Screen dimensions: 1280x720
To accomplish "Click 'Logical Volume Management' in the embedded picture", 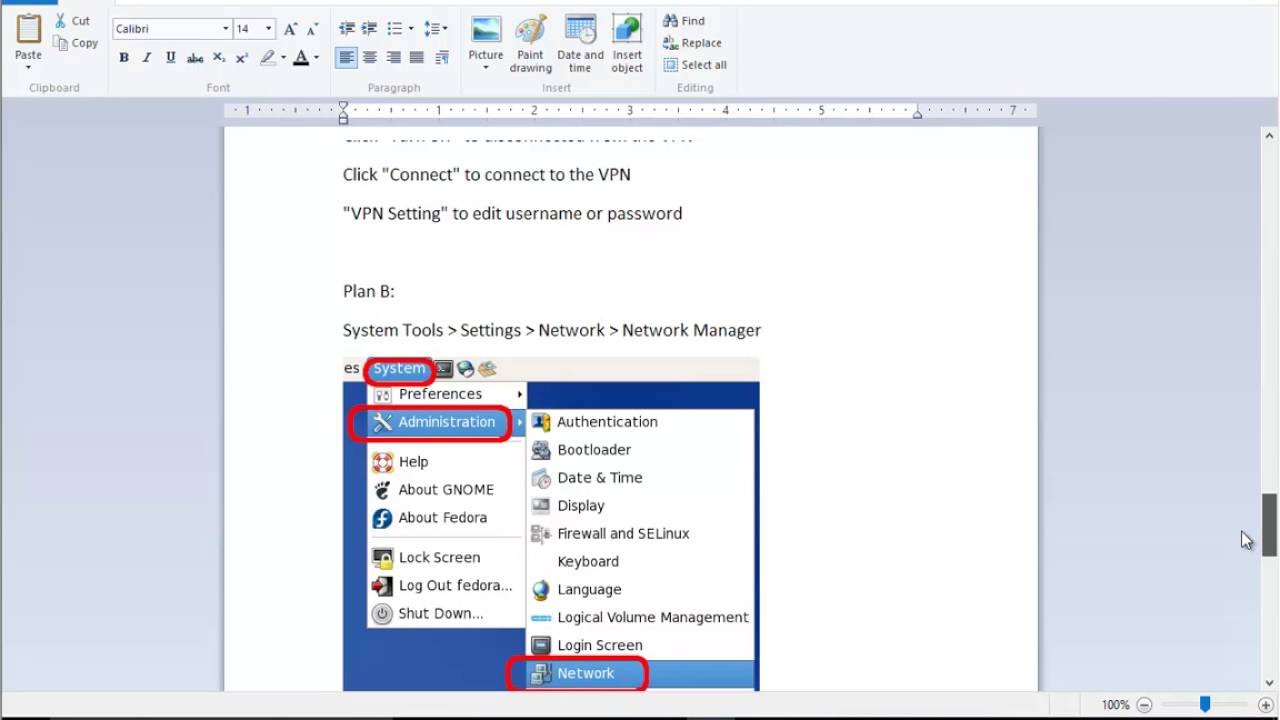I will [653, 618].
